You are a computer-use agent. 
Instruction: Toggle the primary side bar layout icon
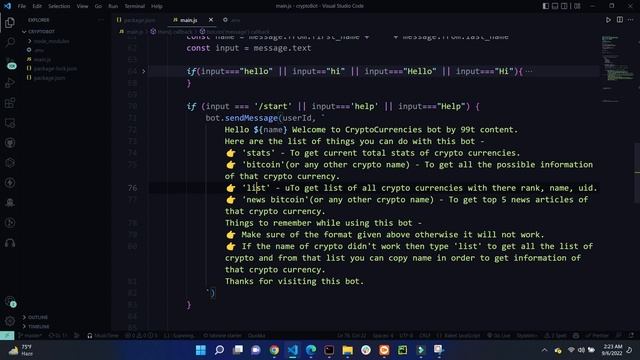pyautogui.click(x=546, y=6)
